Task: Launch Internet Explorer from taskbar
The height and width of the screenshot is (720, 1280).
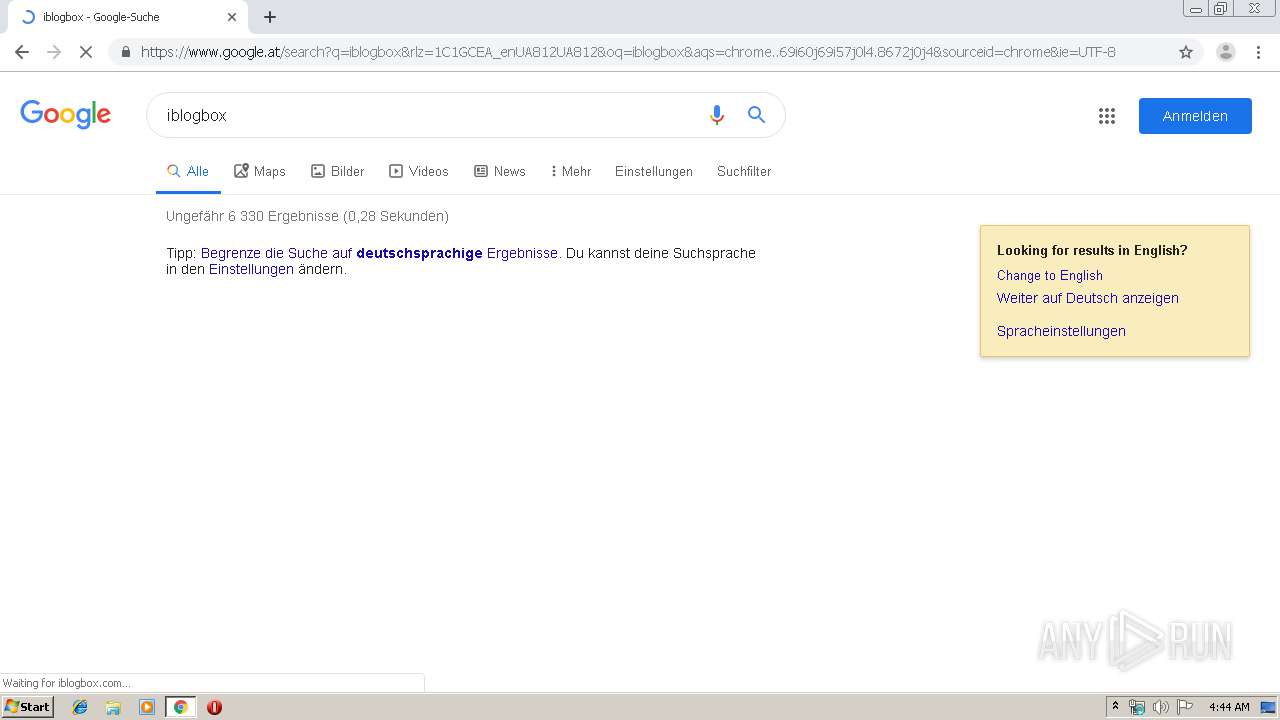Action: click(80, 707)
